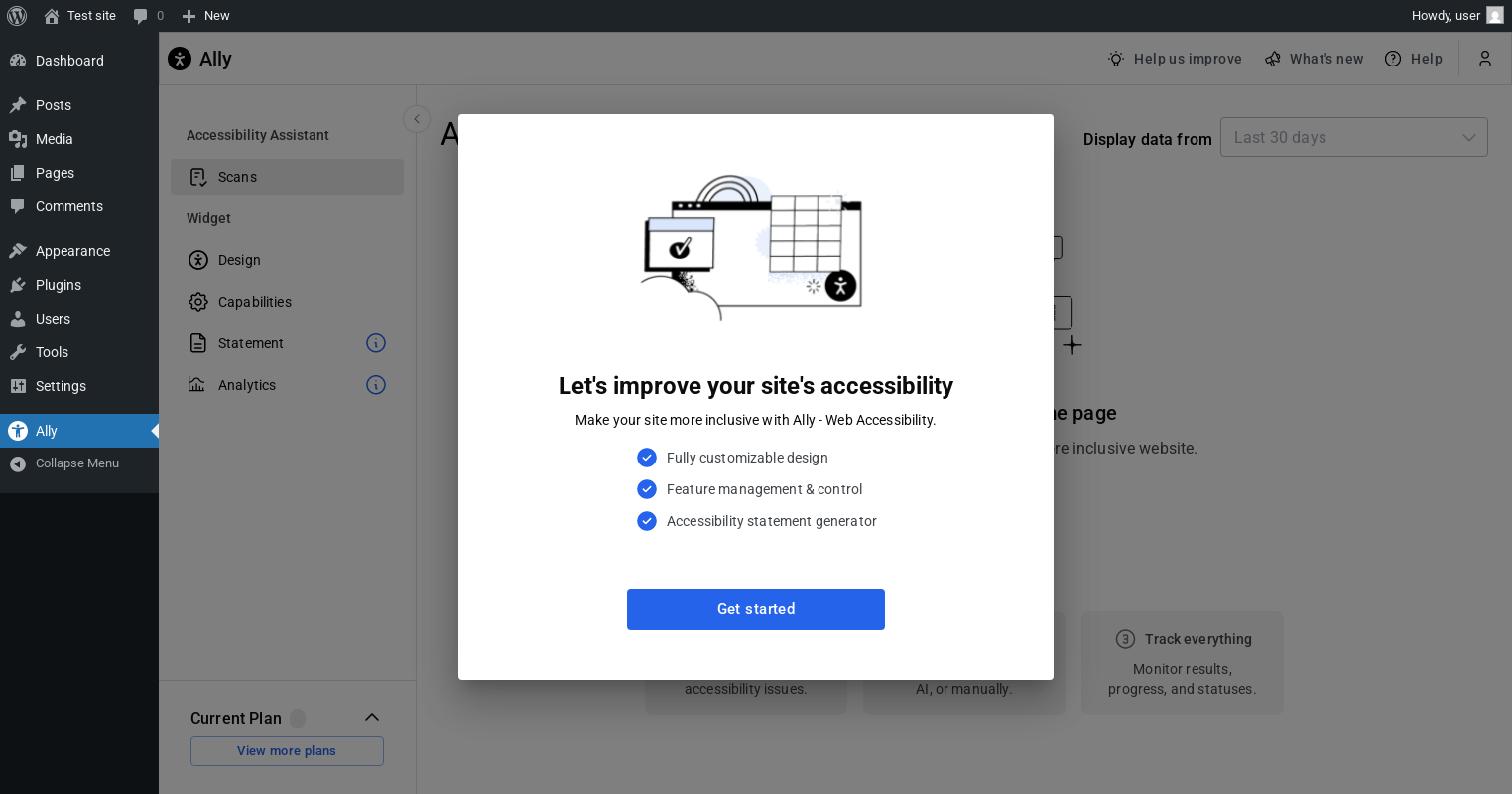Image resolution: width=1512 pixels, height=794 pixels.
Task: Click the Help us improve lightbulb icon
Action: click(x=1116, y=59)
